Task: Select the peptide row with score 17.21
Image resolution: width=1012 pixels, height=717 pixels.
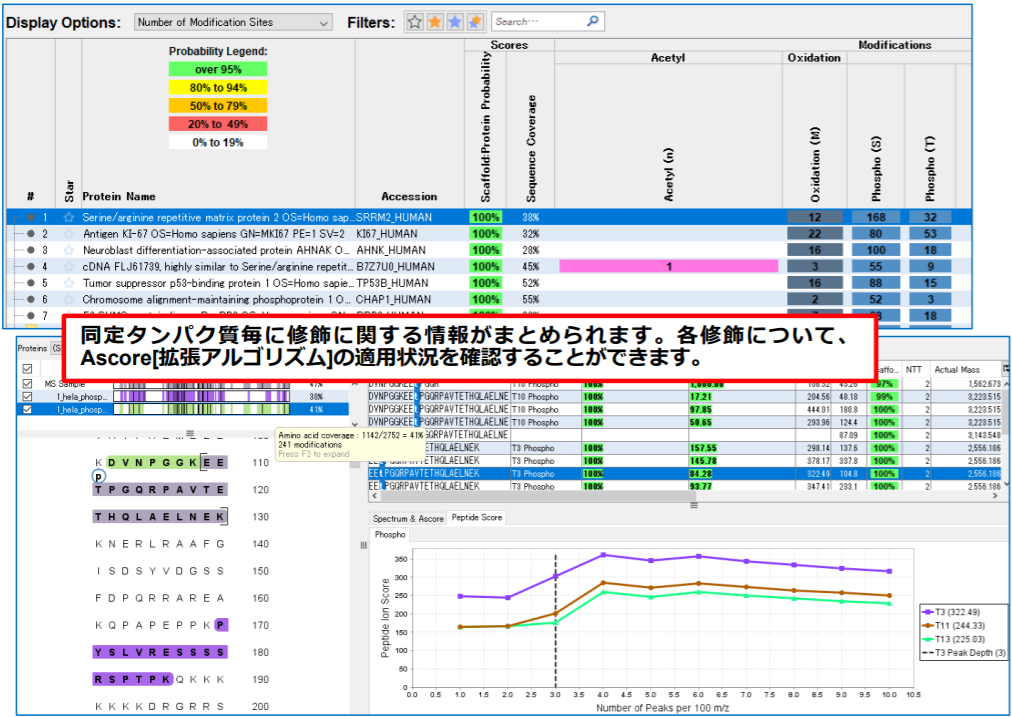Action: point(684,397)
